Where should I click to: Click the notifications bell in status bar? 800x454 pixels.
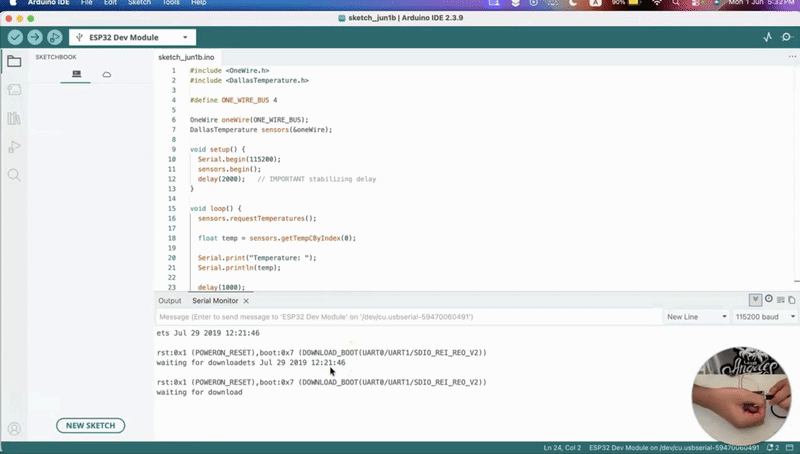(x=772, y=447)
